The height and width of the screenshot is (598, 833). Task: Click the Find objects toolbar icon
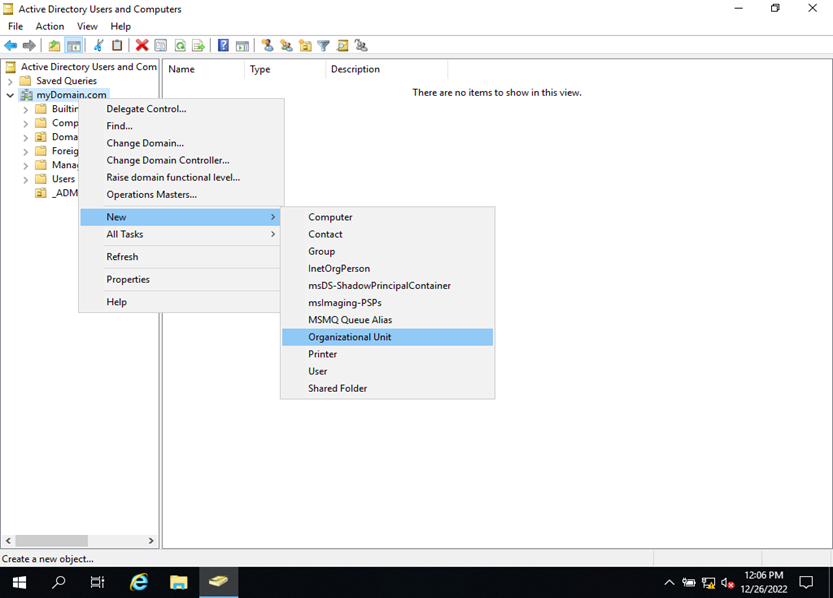point(343,46)
